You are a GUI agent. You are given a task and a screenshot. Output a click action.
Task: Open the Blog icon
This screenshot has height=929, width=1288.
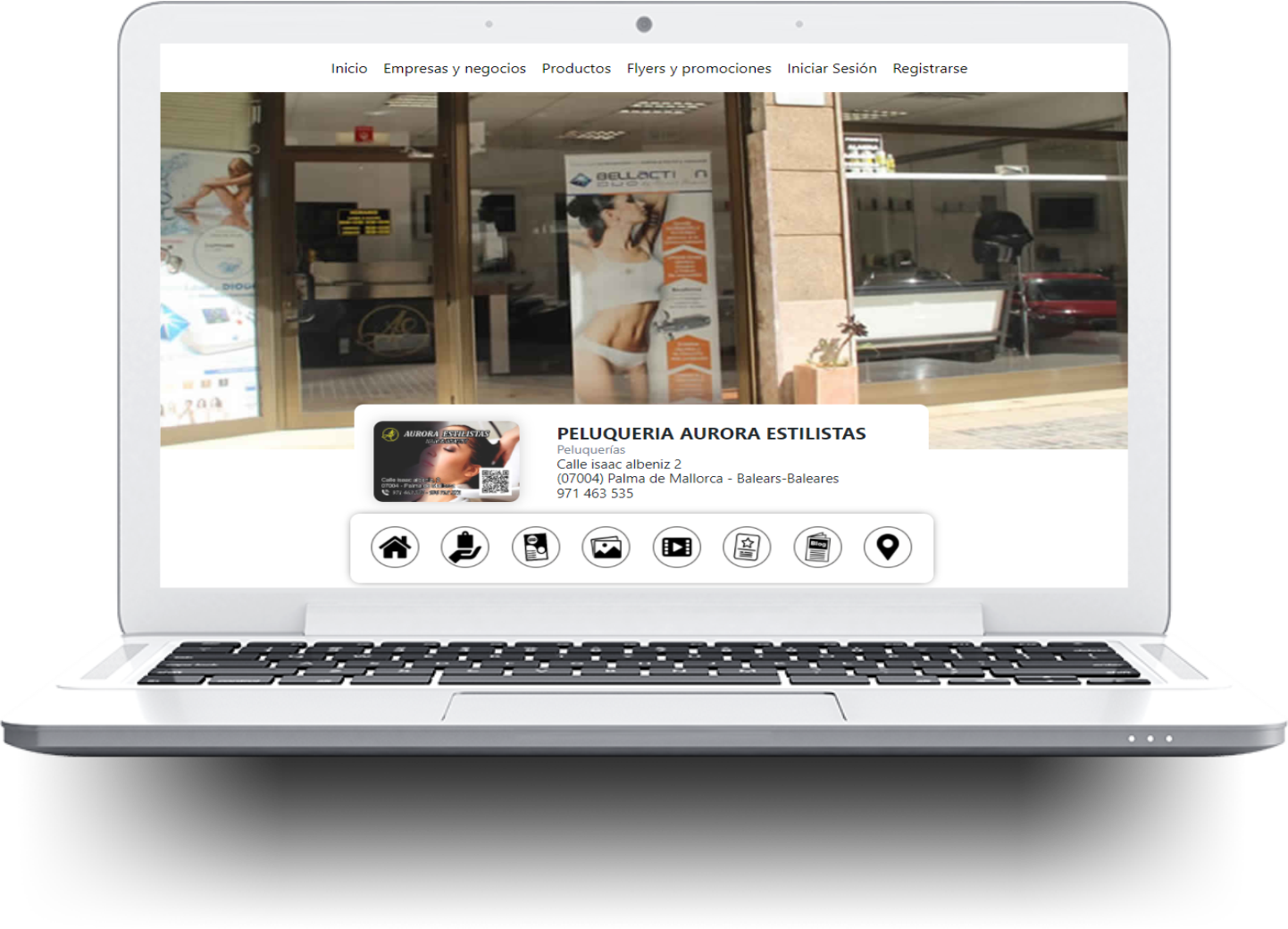pyautogui.click(x=816, y=547)
